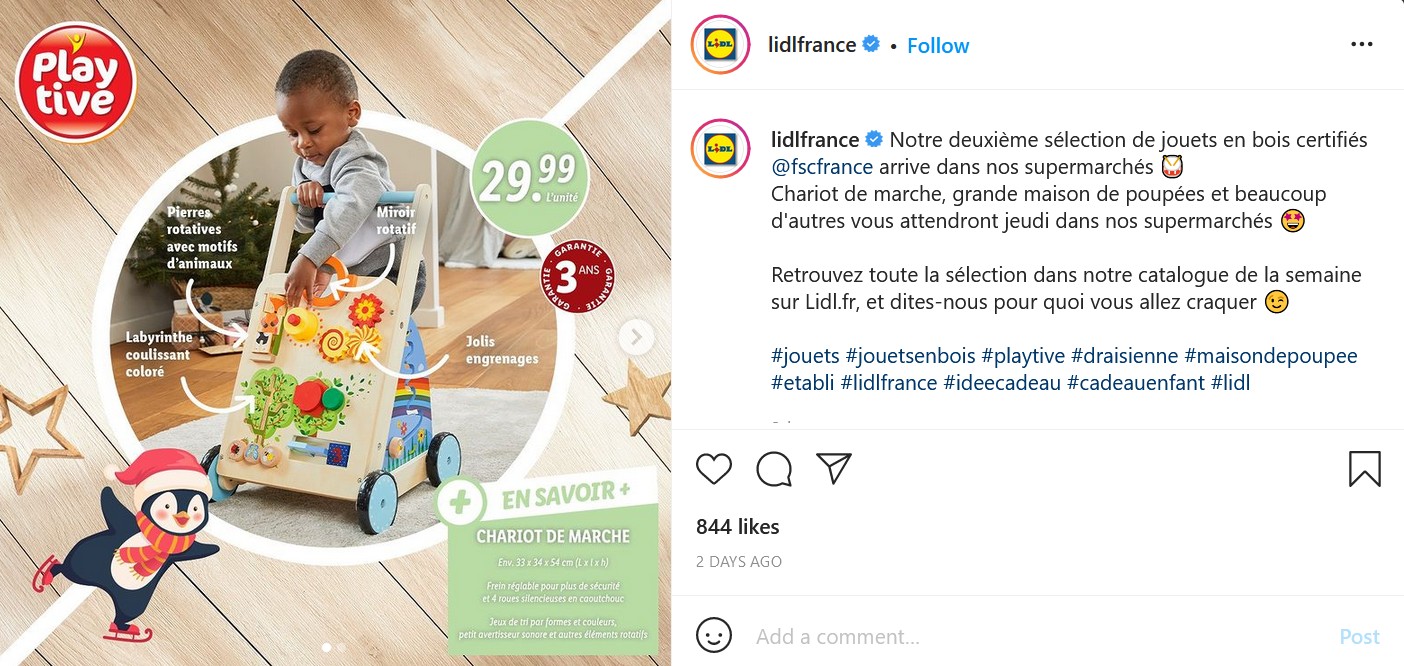Open lidlfrance profile from header username
Viewport: 1404px width, 666px height.
pos(811,45)
